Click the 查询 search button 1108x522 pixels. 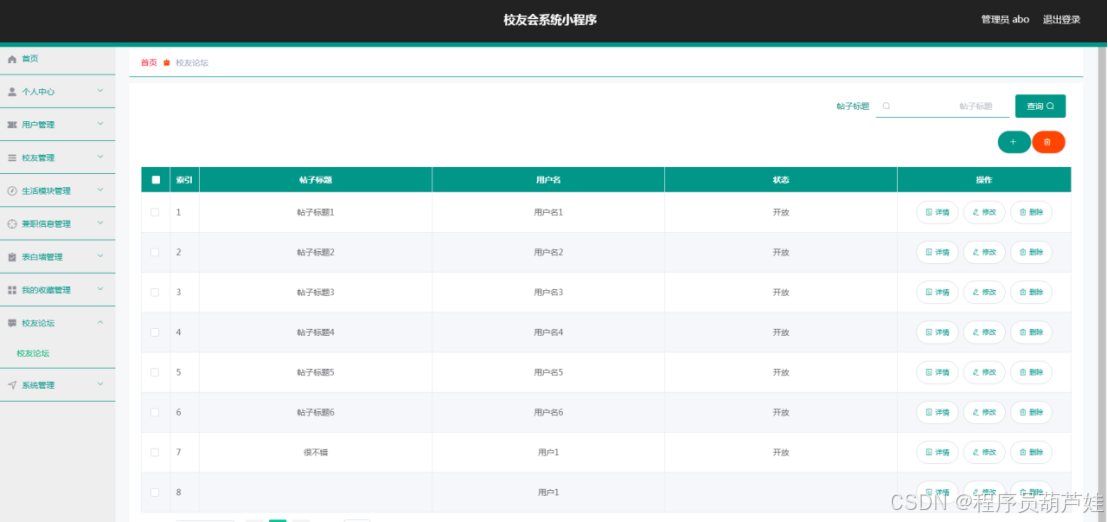(1040, 106)
